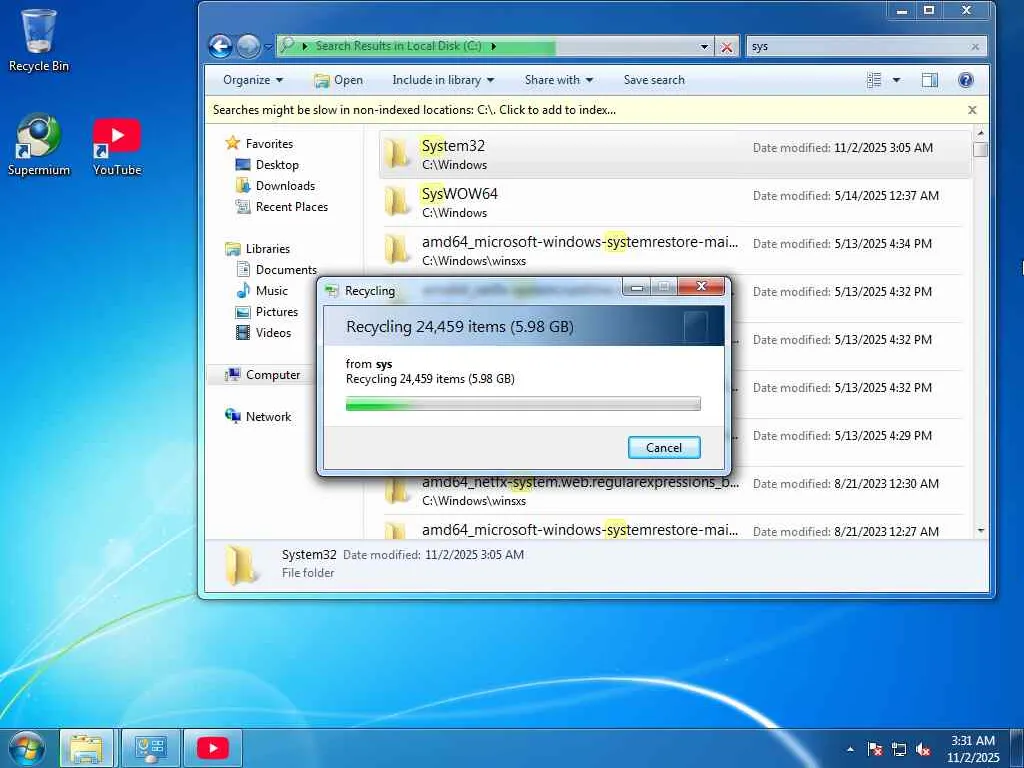
Task: Open the YouTube desktop shortcut
Action: click(x=117, y=147)
